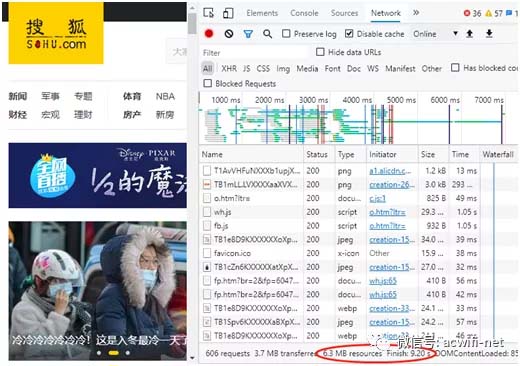Toggle the filter funnel icon
The height and width of the screenshot is (366, 520).
click(x=248, y=34)
